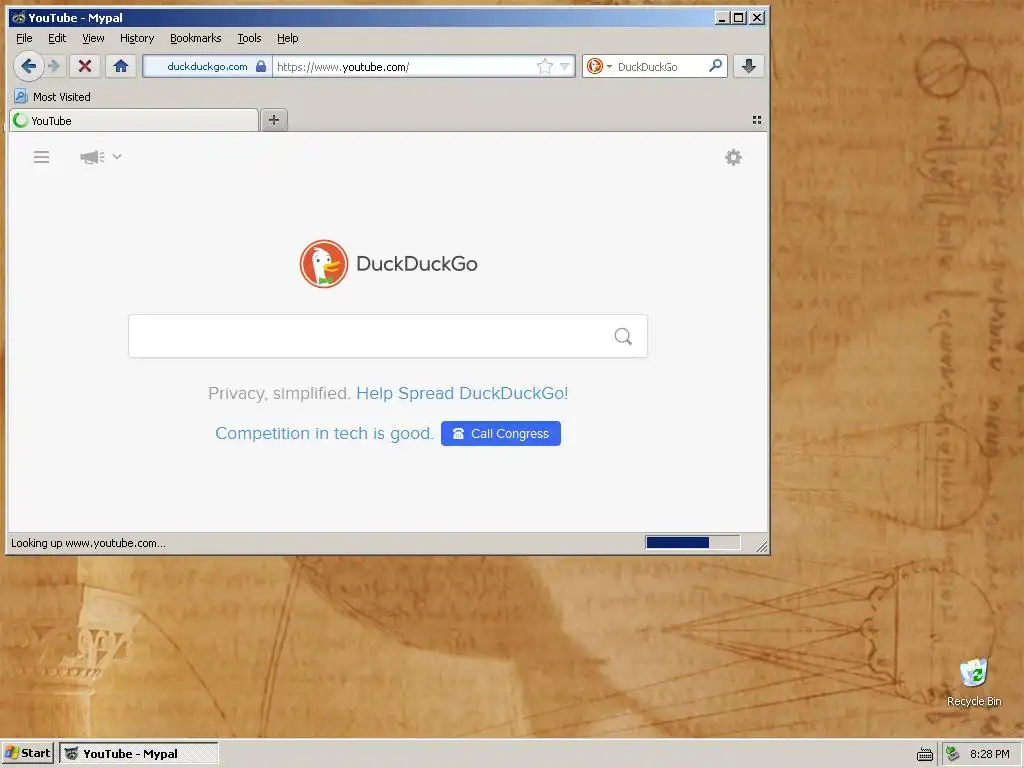Click the DuckDuckGo duck logo
The width and height of the screenshot is (1024, 768).
(324, 264)
